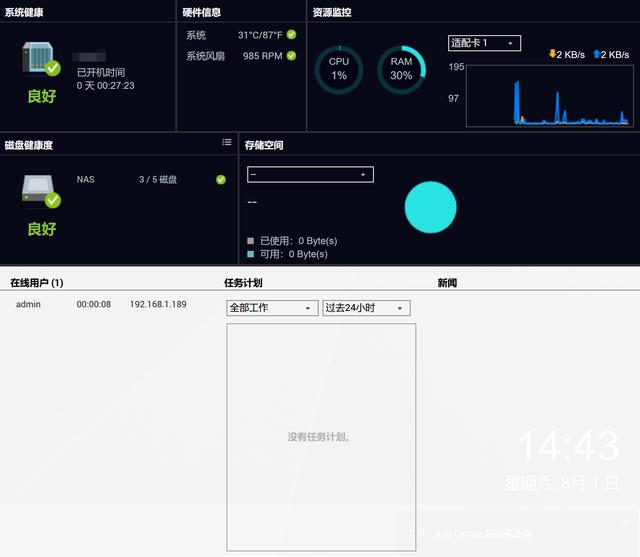
Task: Click the 资源监控 panel header
Action: (x=332, y=12)
